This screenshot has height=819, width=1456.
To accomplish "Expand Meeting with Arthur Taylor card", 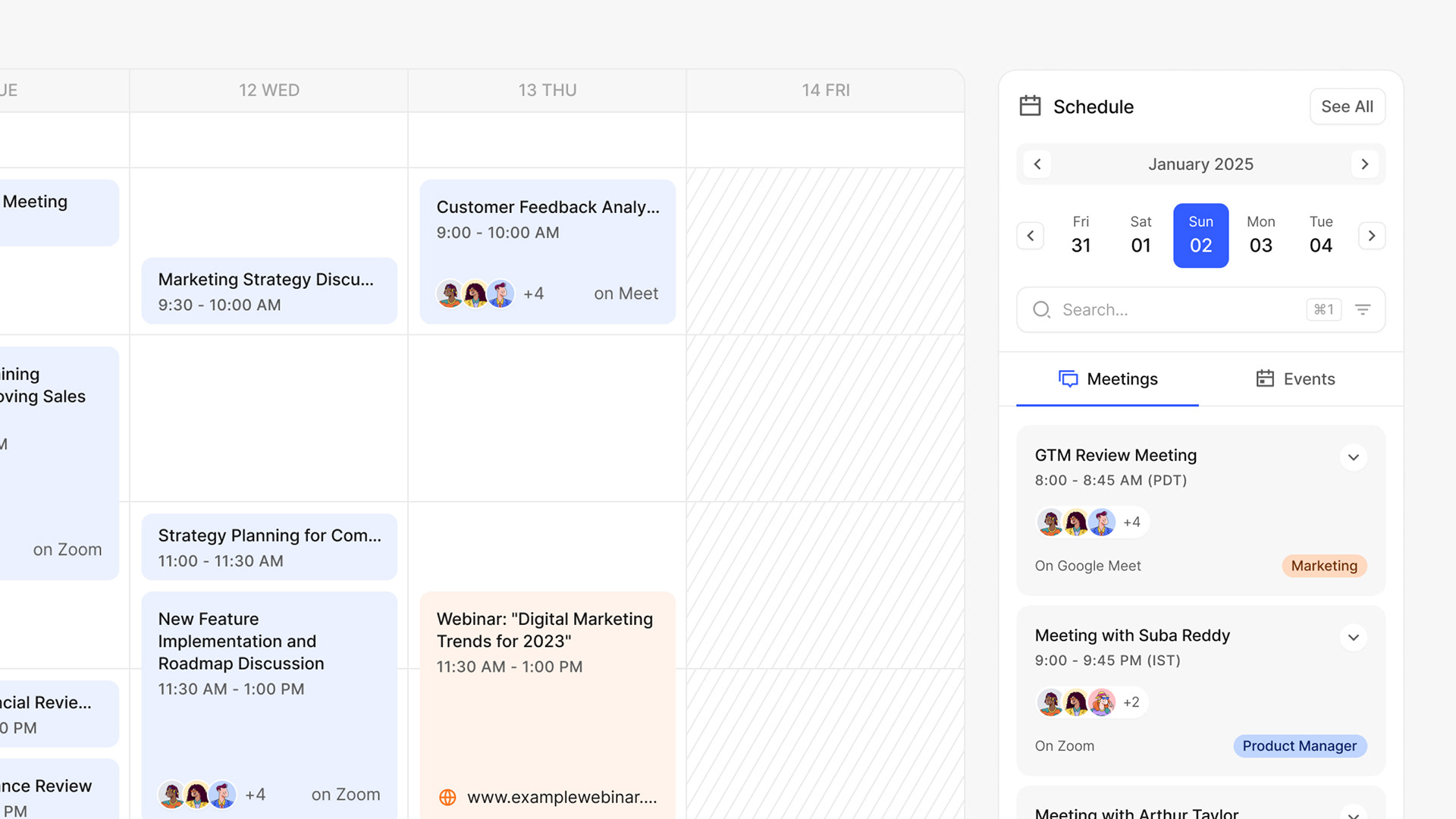I will click(x=1353, y=813).
